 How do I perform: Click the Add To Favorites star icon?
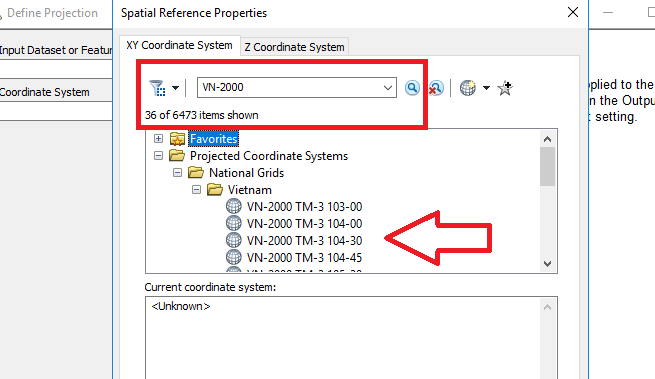coord(505,88)
